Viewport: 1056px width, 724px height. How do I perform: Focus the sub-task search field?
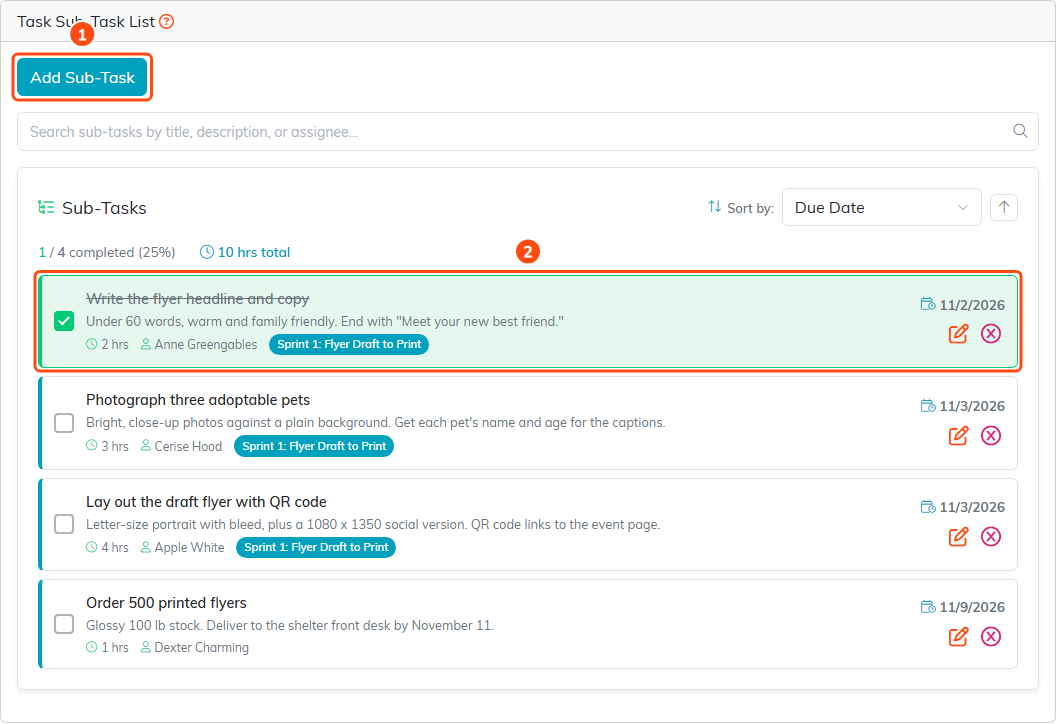[527, 131]
